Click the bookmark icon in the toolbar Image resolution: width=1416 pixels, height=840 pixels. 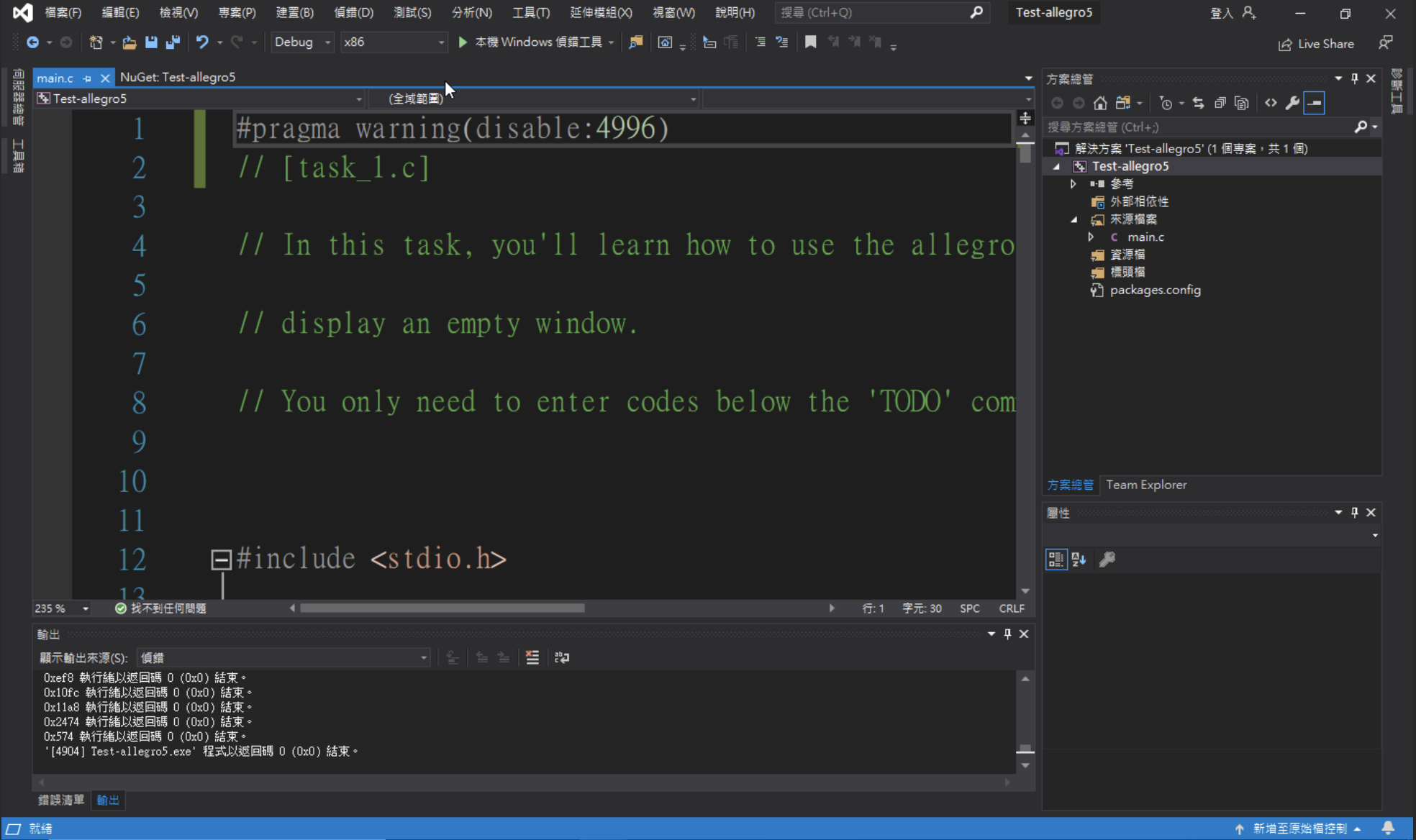pos(810,42)
